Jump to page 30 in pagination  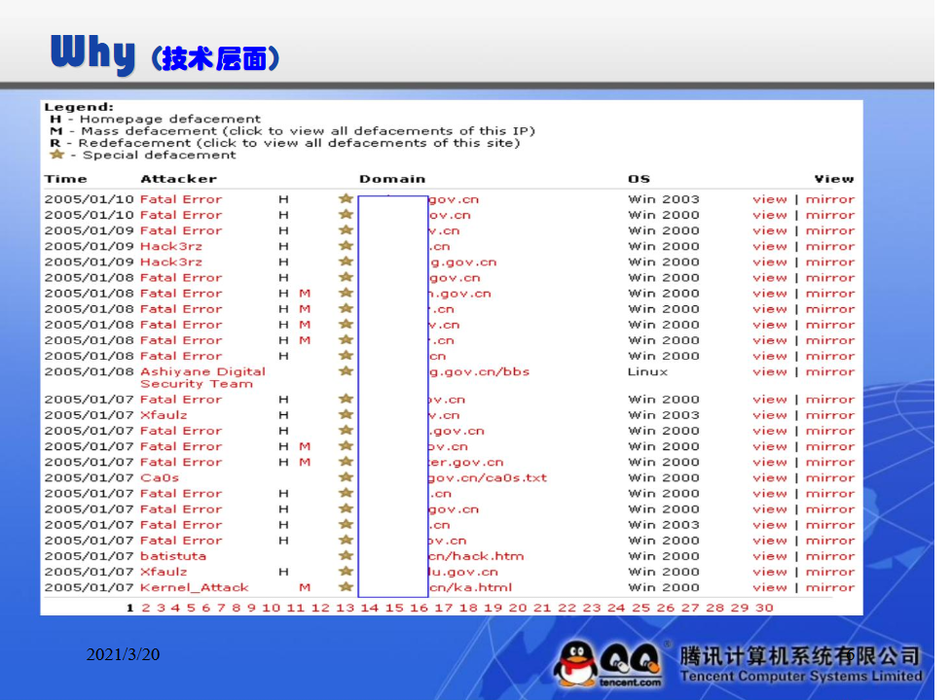point(764,608)
